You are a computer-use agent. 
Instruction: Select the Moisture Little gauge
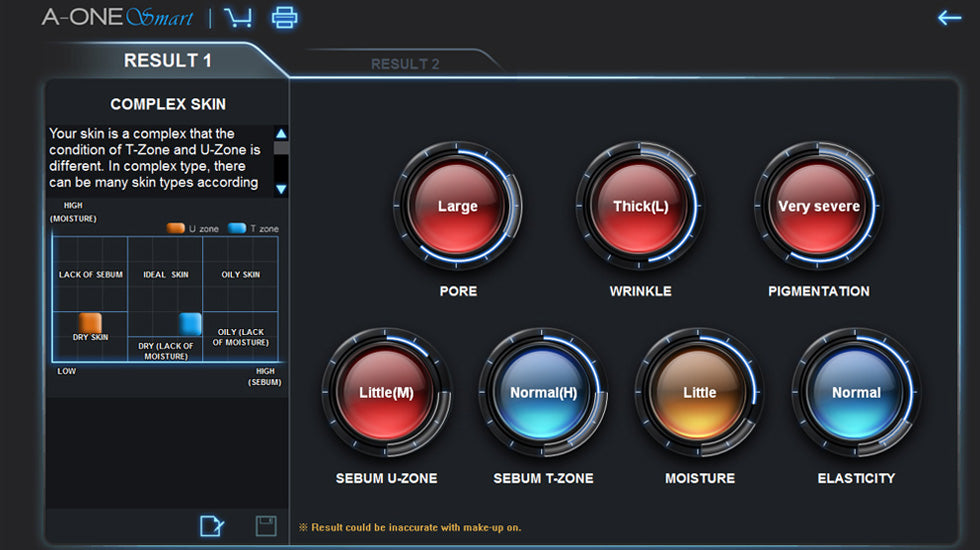699,393
